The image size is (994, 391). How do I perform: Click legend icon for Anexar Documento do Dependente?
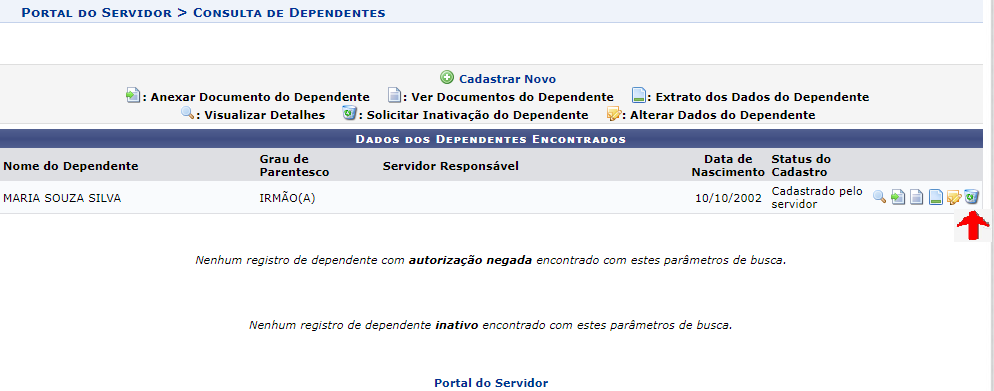132,96
